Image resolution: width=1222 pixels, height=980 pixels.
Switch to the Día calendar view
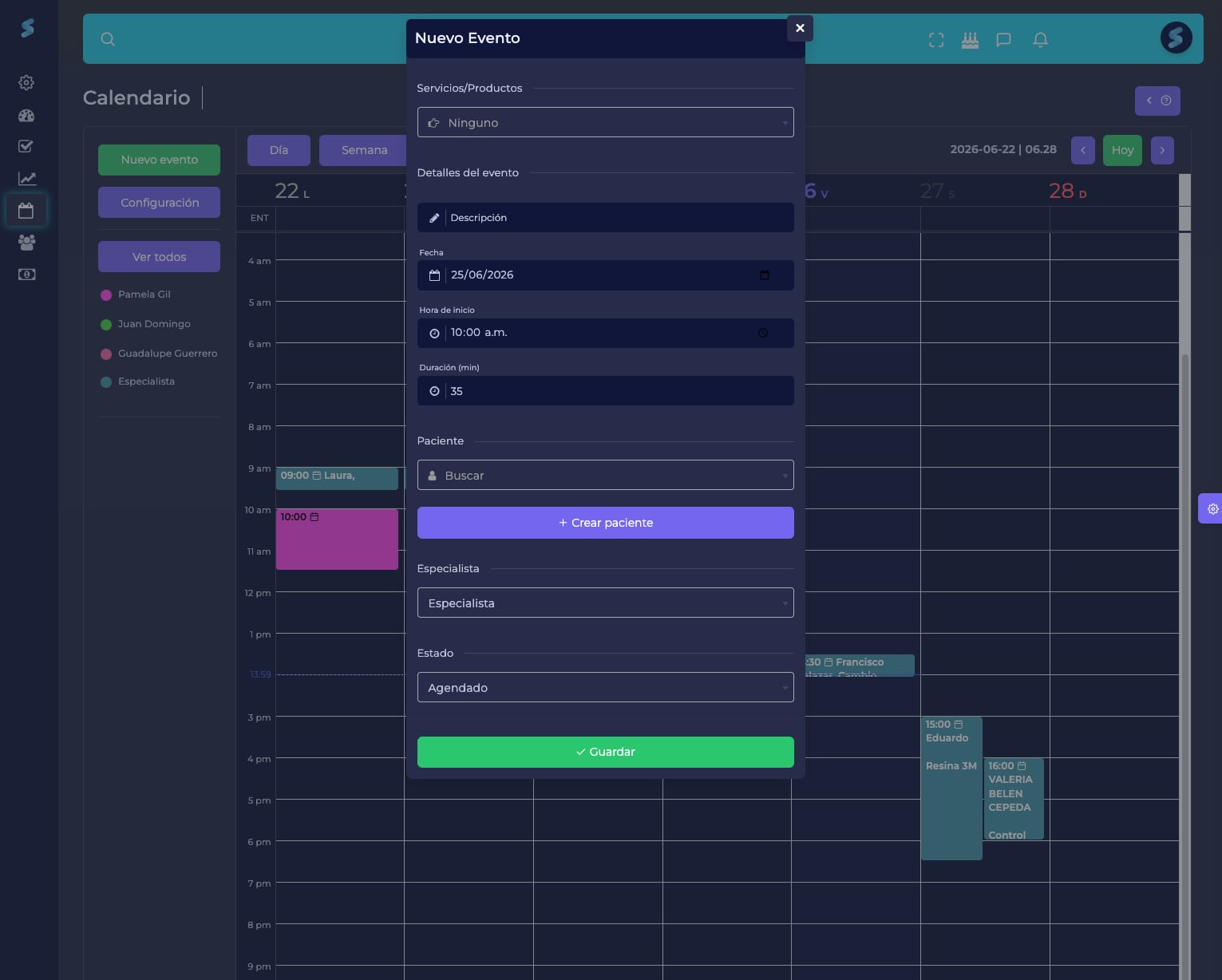(279, 150)
